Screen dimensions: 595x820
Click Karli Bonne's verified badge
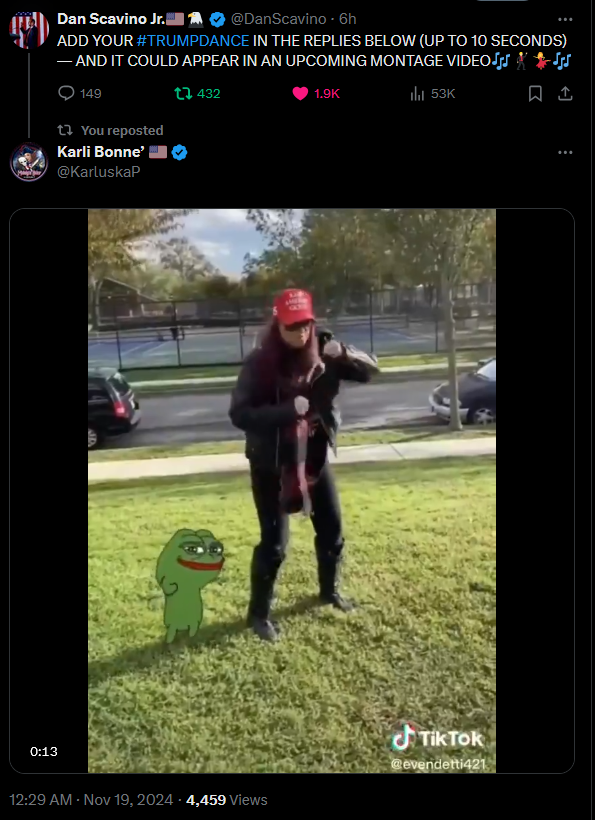(x=179, y=152)
